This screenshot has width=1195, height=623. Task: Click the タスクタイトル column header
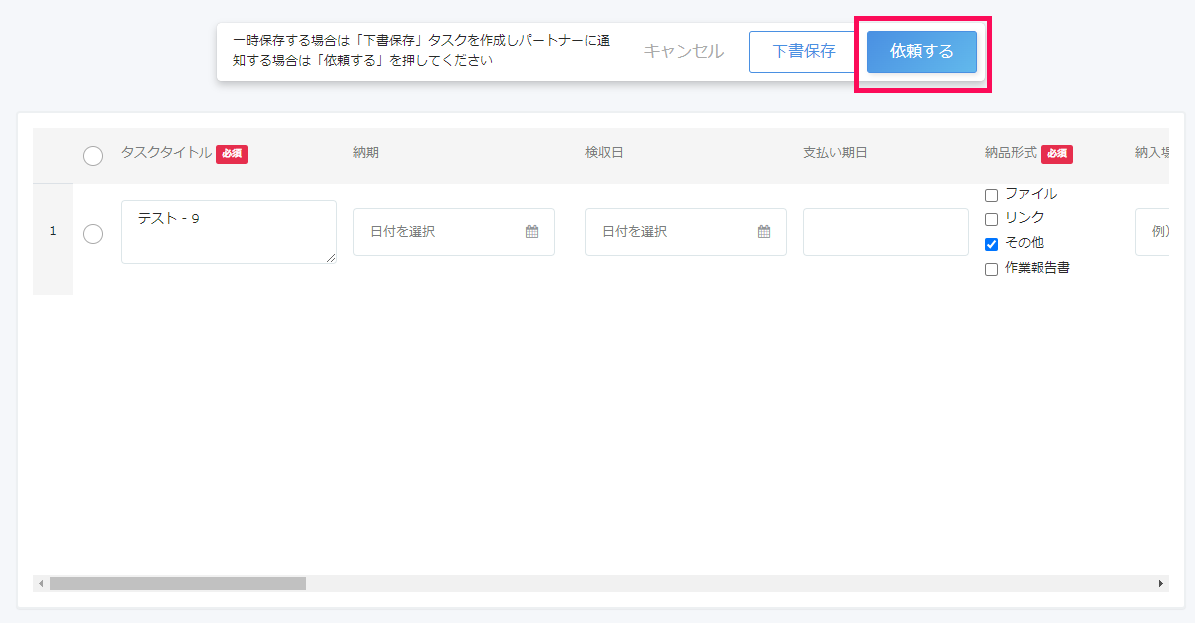point(166,153)
